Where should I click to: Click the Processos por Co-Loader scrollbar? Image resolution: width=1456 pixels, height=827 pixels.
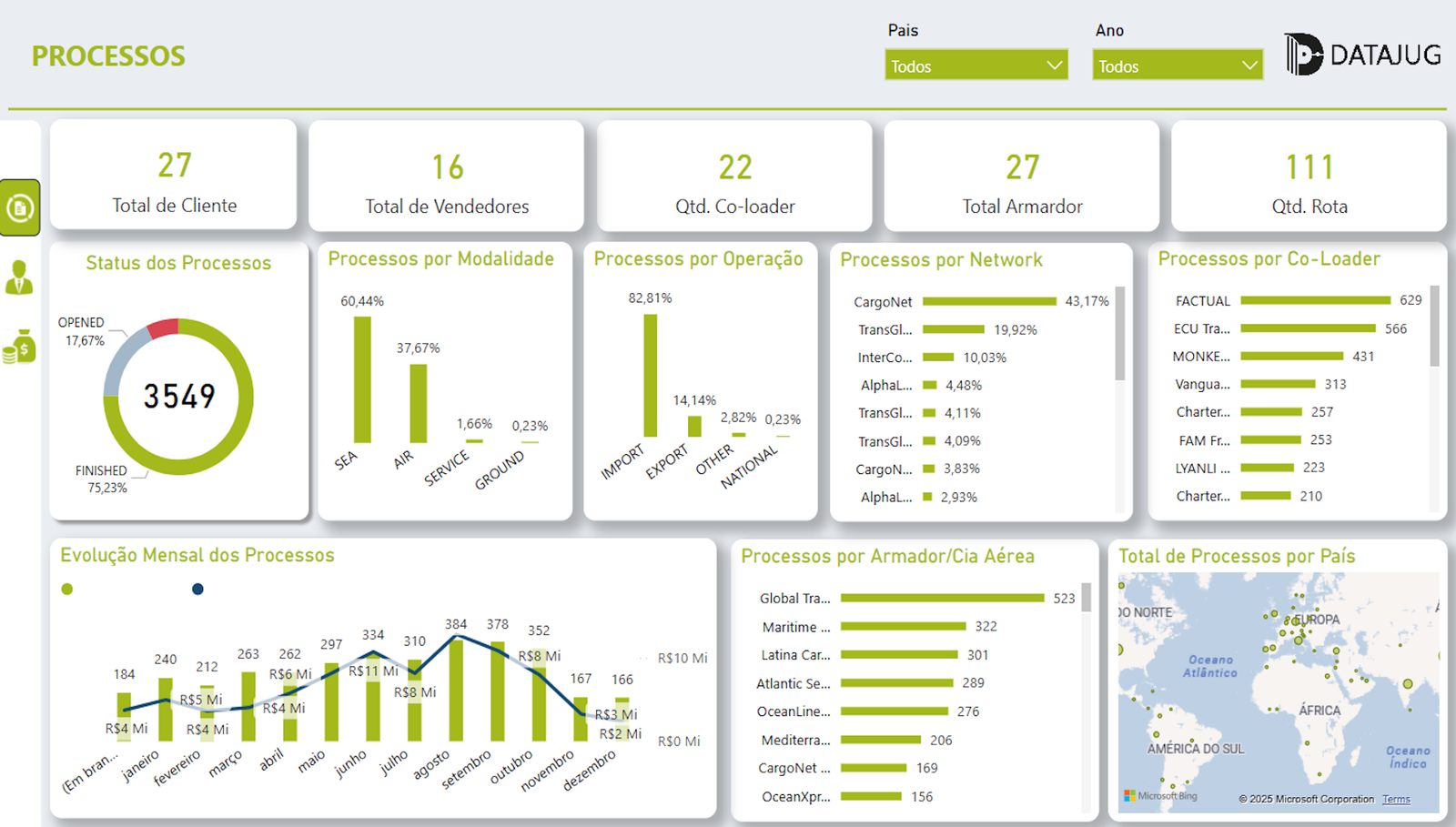tap(1434, 328)
